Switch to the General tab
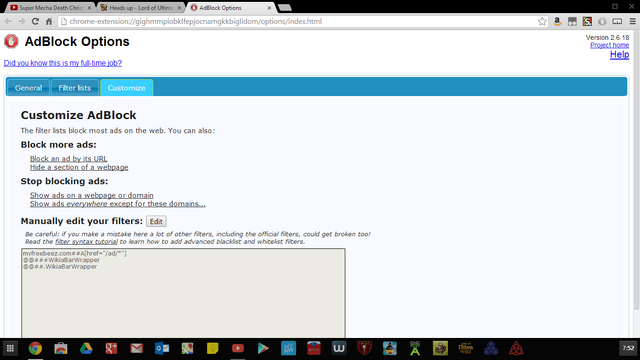The image size is (640, 360). coord(29,88)
